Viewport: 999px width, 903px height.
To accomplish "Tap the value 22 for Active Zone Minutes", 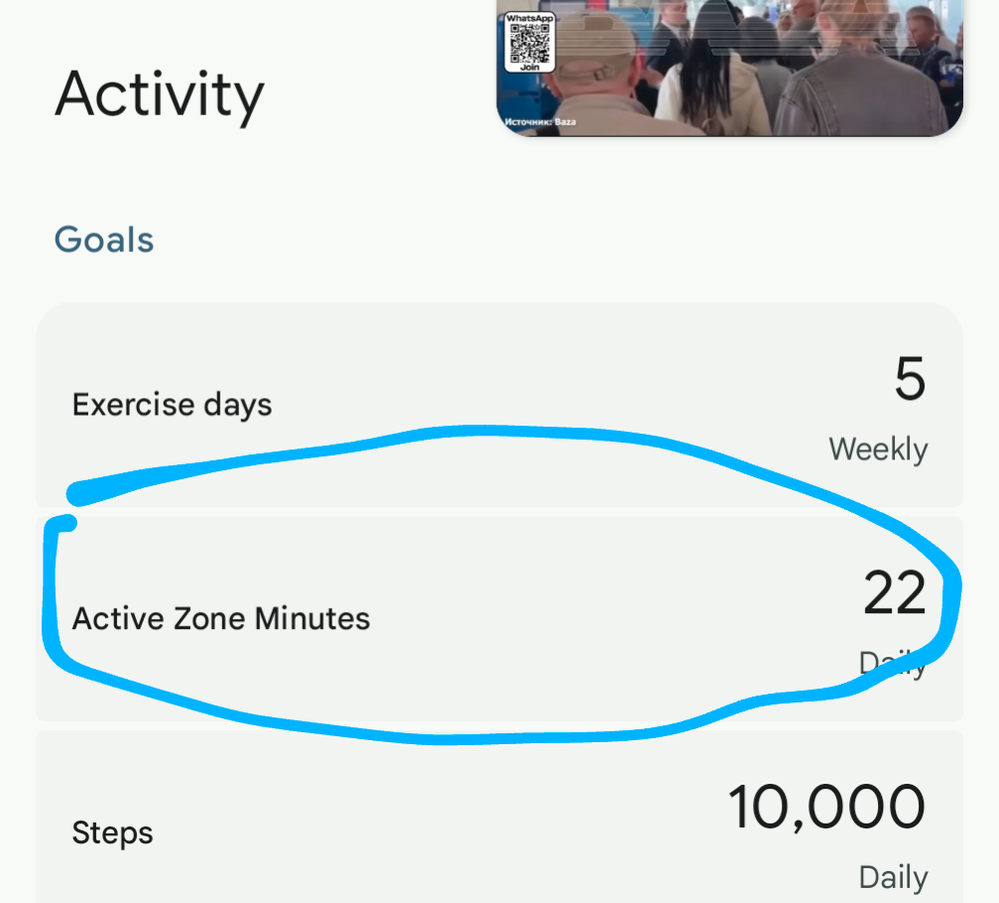I will [x=895, y=593].
